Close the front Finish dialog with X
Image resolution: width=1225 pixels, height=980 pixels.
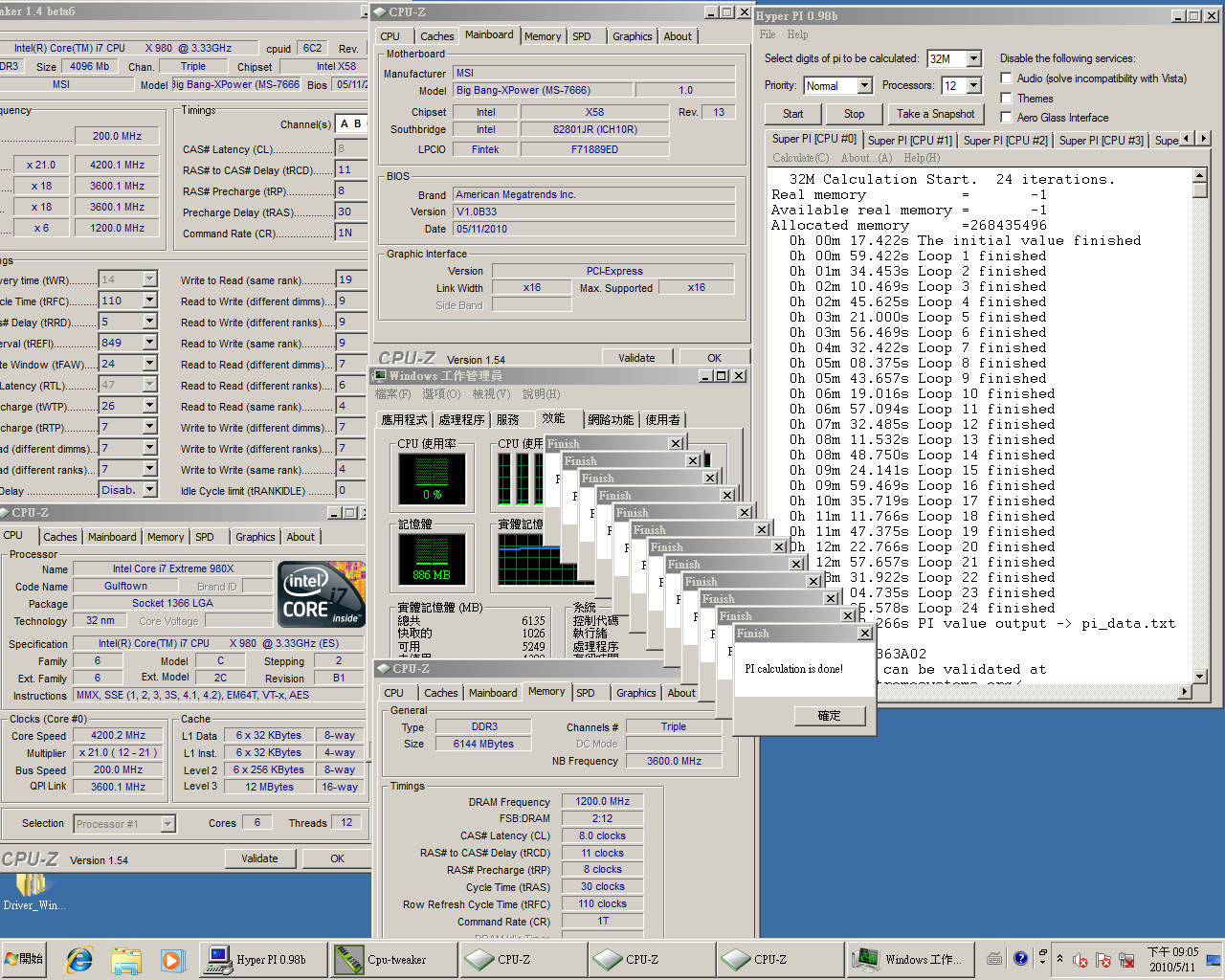click(x=865, y=634)
